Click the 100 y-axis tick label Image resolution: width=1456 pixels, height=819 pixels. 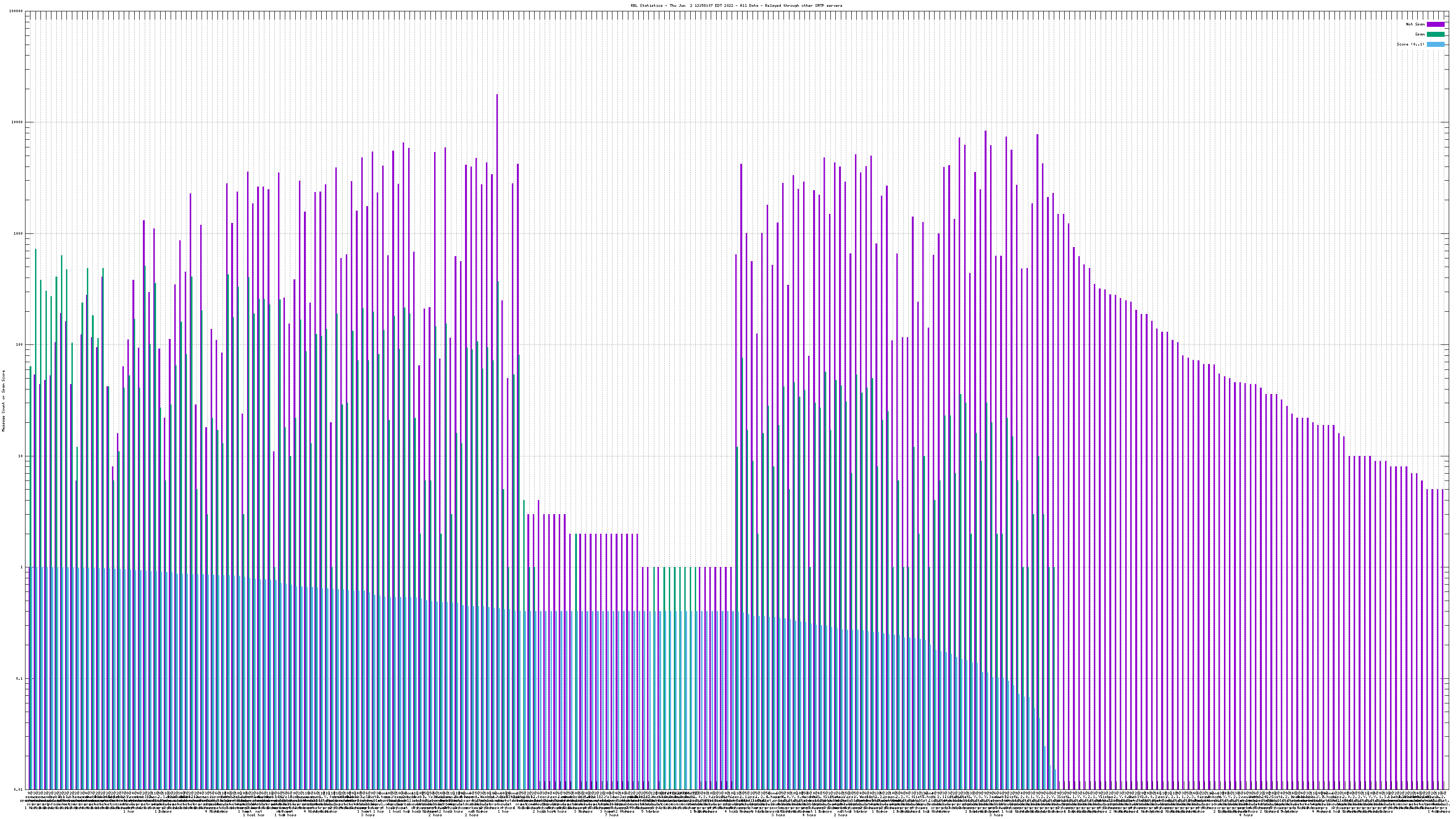pyautogui.click(x=20, y=345)
